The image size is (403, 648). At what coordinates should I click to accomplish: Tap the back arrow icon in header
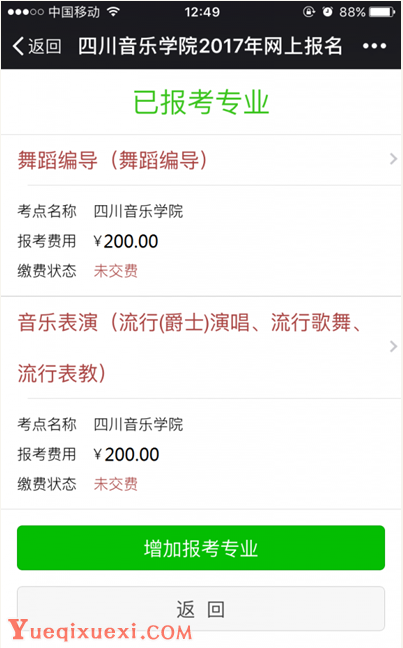point(18,46)
